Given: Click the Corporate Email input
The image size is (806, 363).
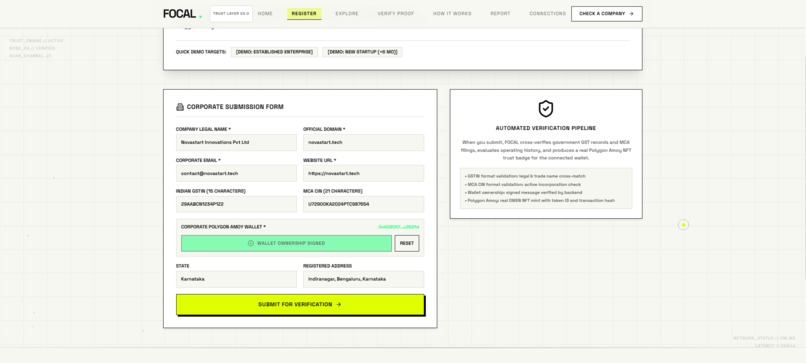Looking at the screenshot, I should pyautogui.click(x=236, y=173).
